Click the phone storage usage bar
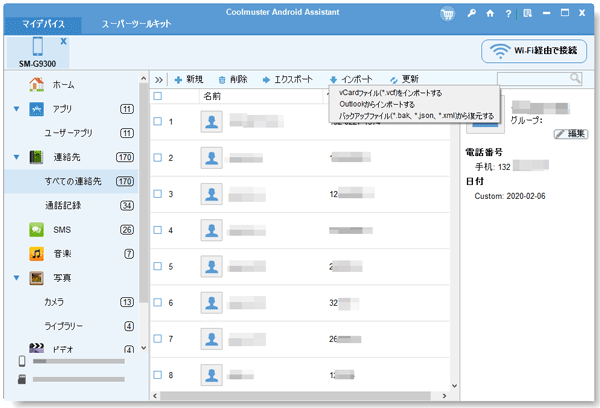This screenshot has height=408, width=600. click(79, 361)
